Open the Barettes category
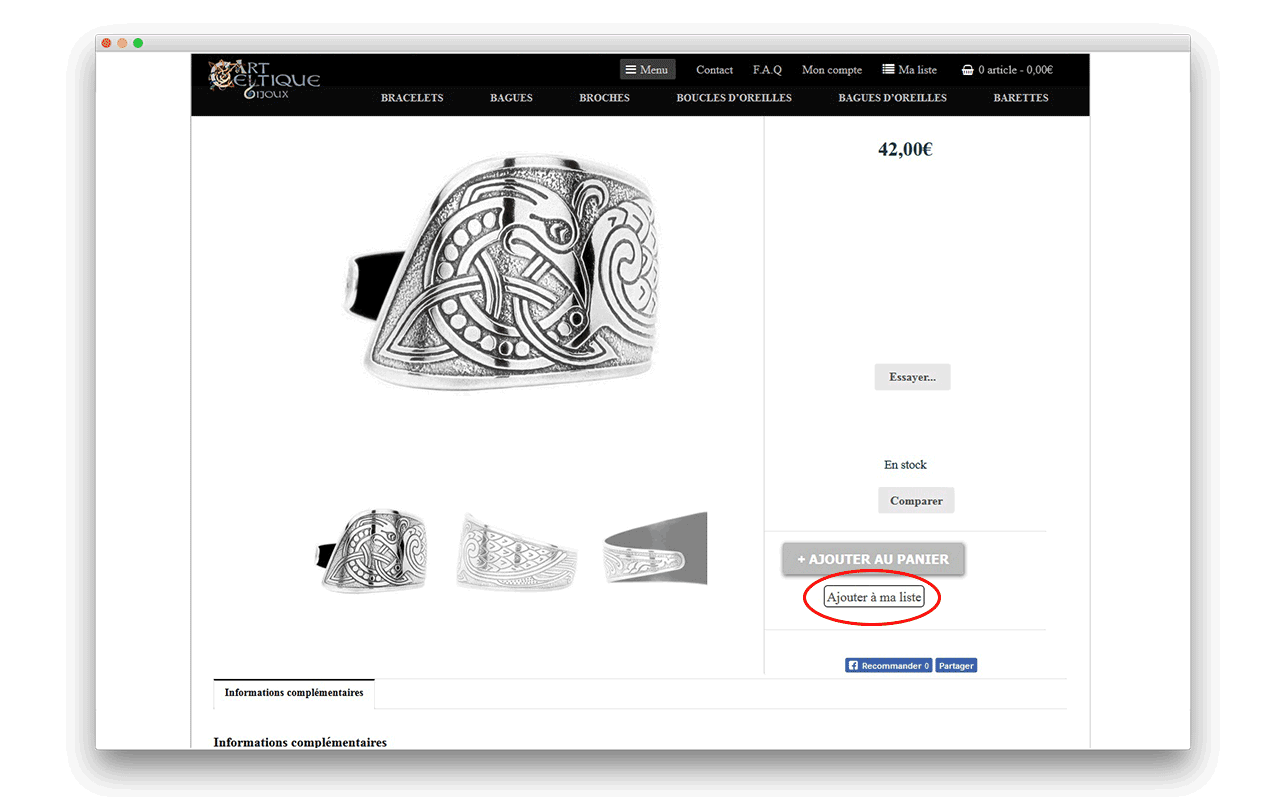Image resolution: width=1280 pixels, height=800 pixels. click(x=1020, y=98)
